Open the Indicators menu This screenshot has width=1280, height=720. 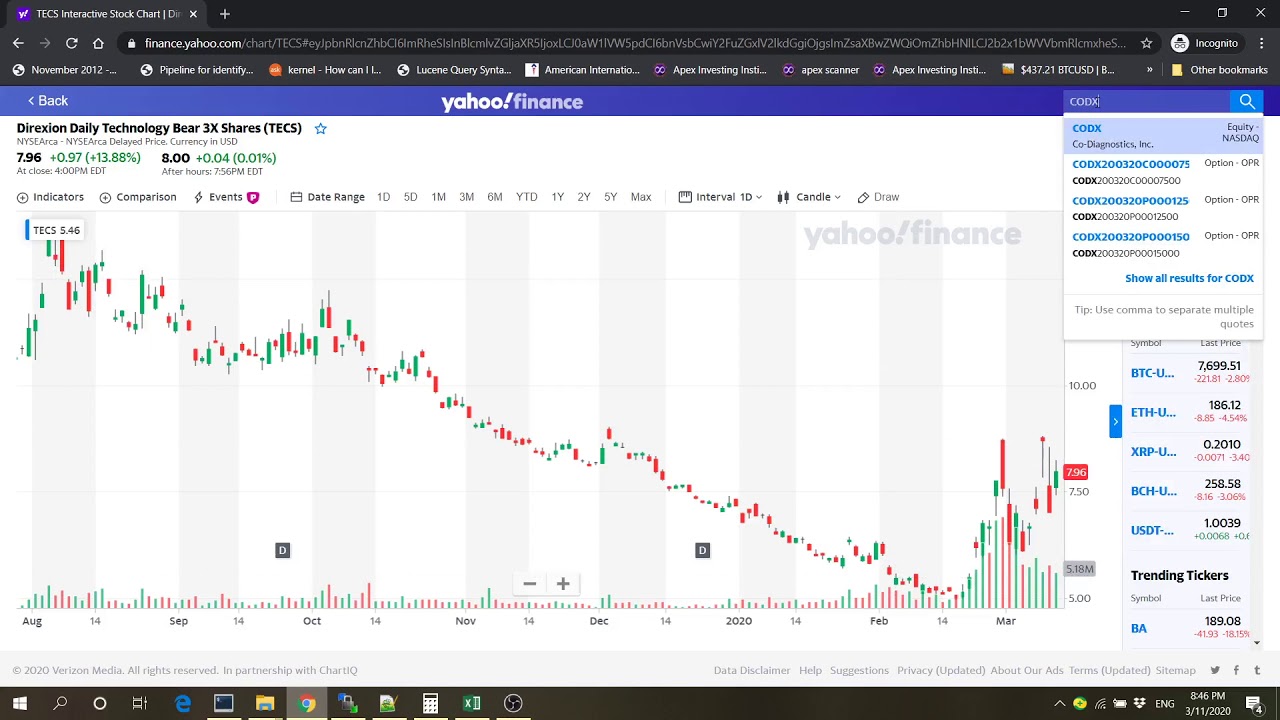click(x=50, y=197)
